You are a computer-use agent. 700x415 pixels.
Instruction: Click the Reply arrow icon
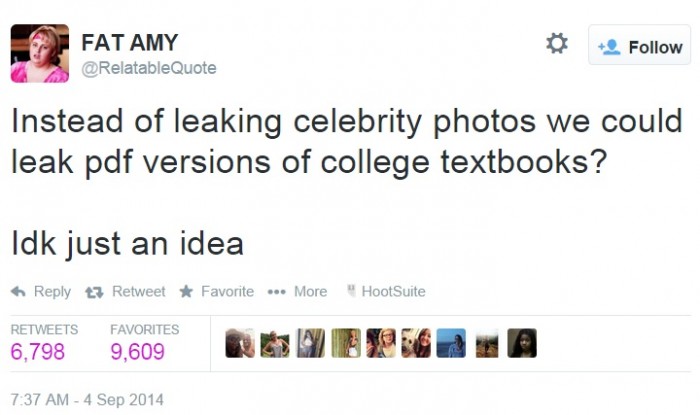18,292
